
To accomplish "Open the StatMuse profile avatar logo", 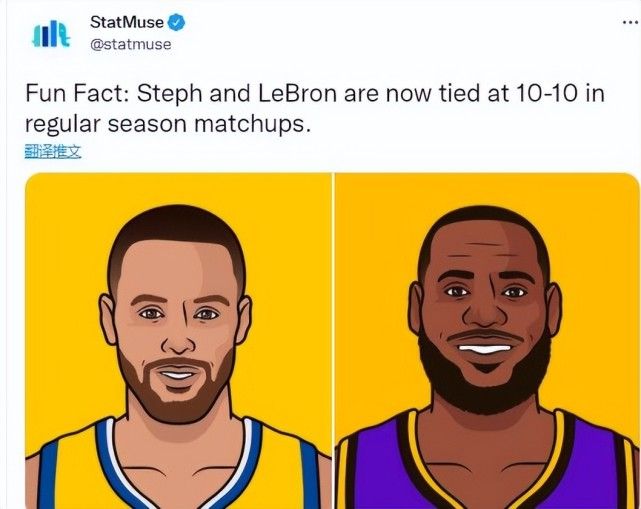I will (51, 34).
